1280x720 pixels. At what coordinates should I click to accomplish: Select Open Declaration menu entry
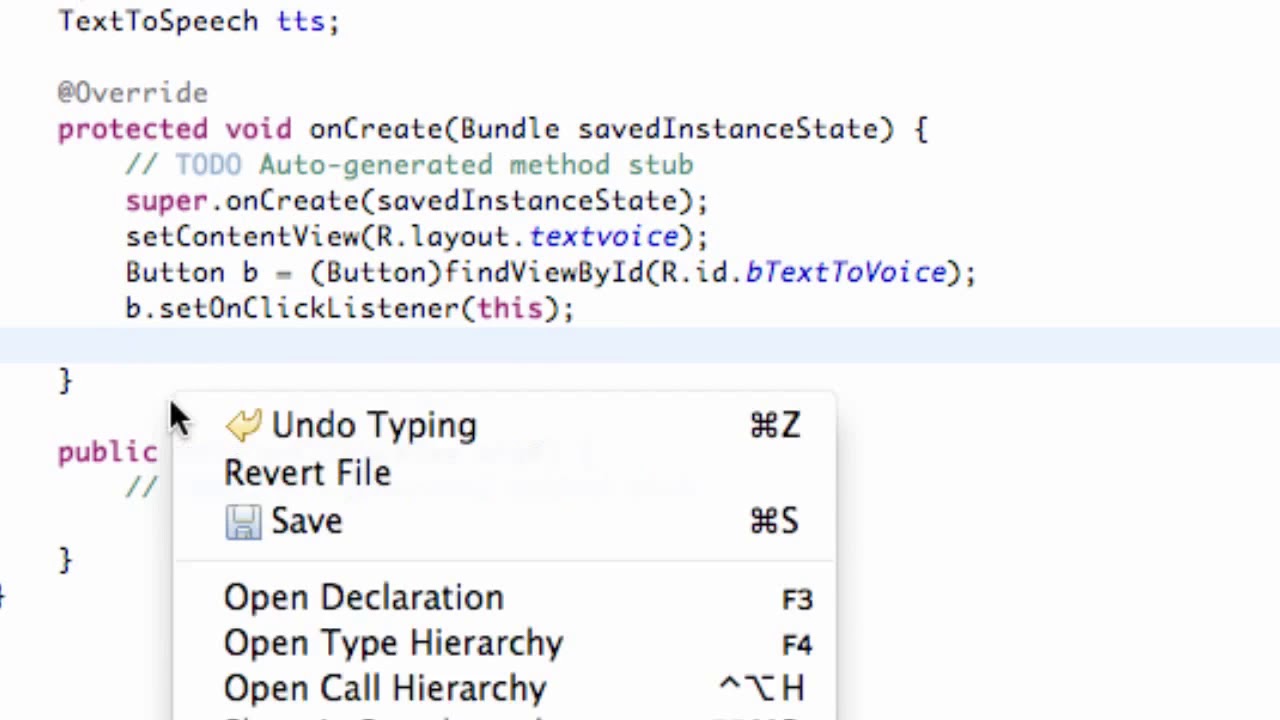point(363,598)
